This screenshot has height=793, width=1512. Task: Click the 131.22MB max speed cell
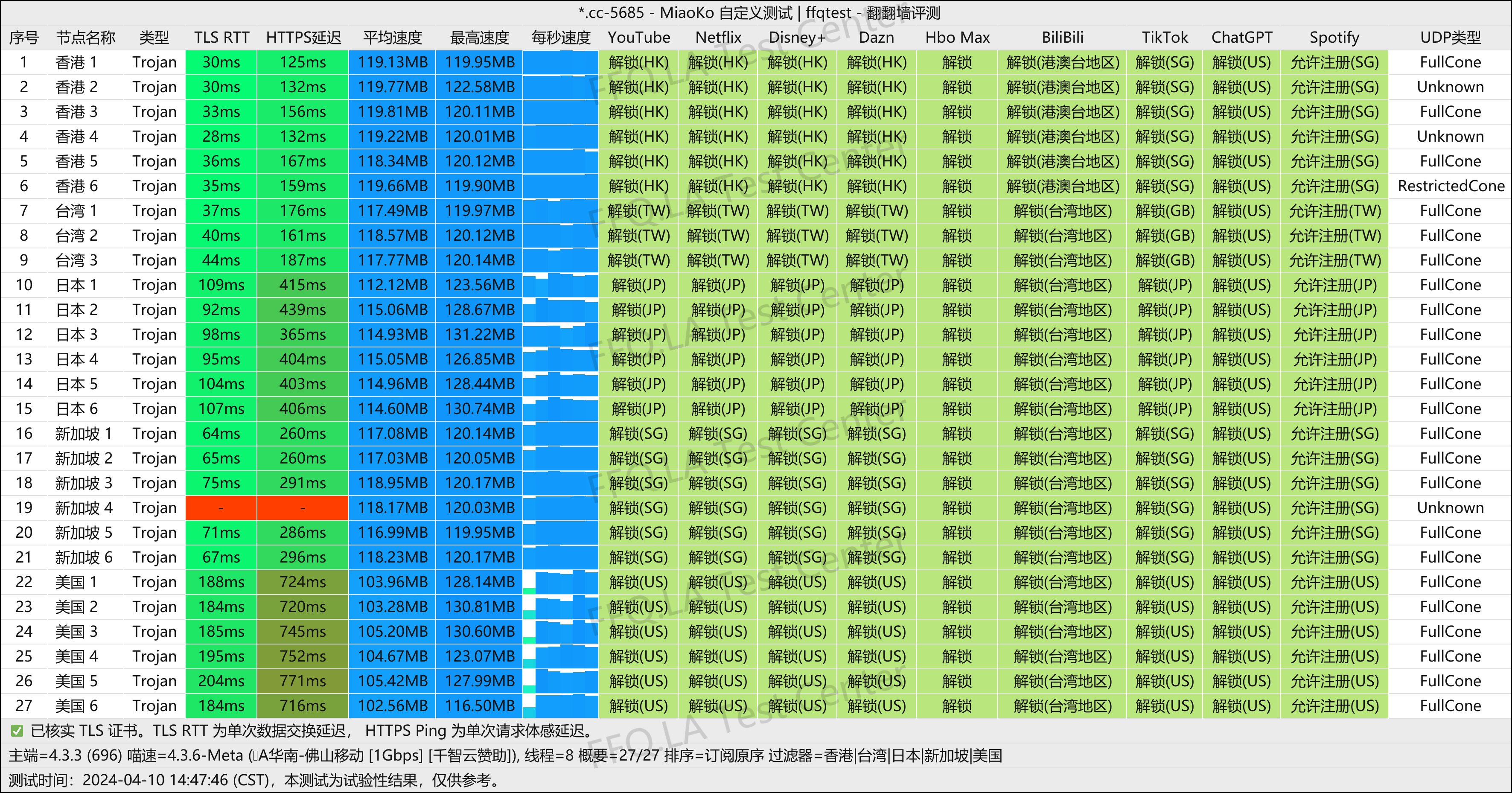tap(479, 335)
